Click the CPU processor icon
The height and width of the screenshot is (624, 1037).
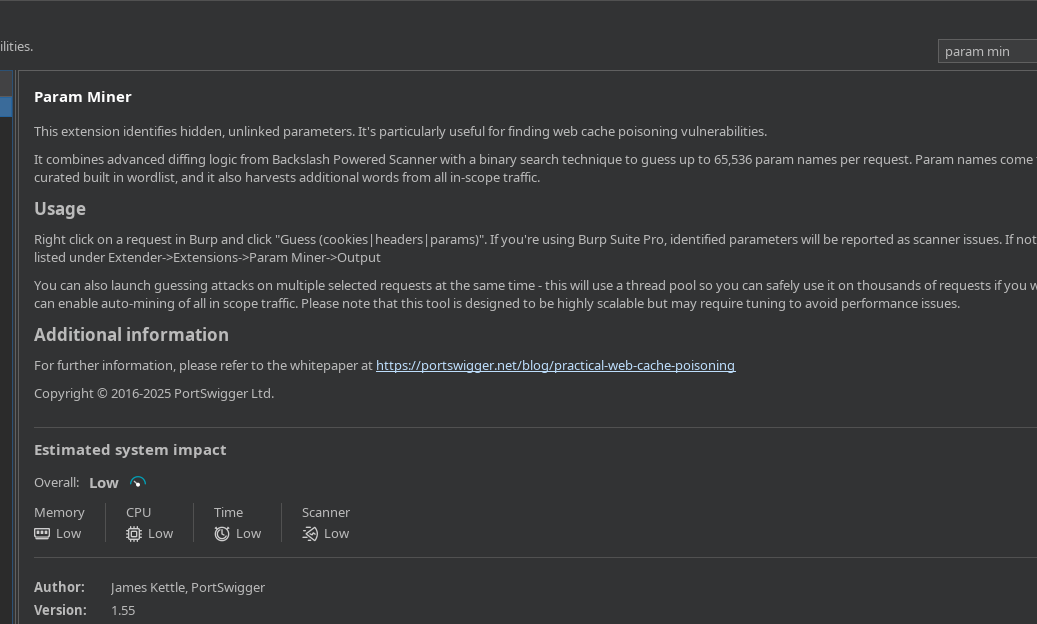[134, 534]
